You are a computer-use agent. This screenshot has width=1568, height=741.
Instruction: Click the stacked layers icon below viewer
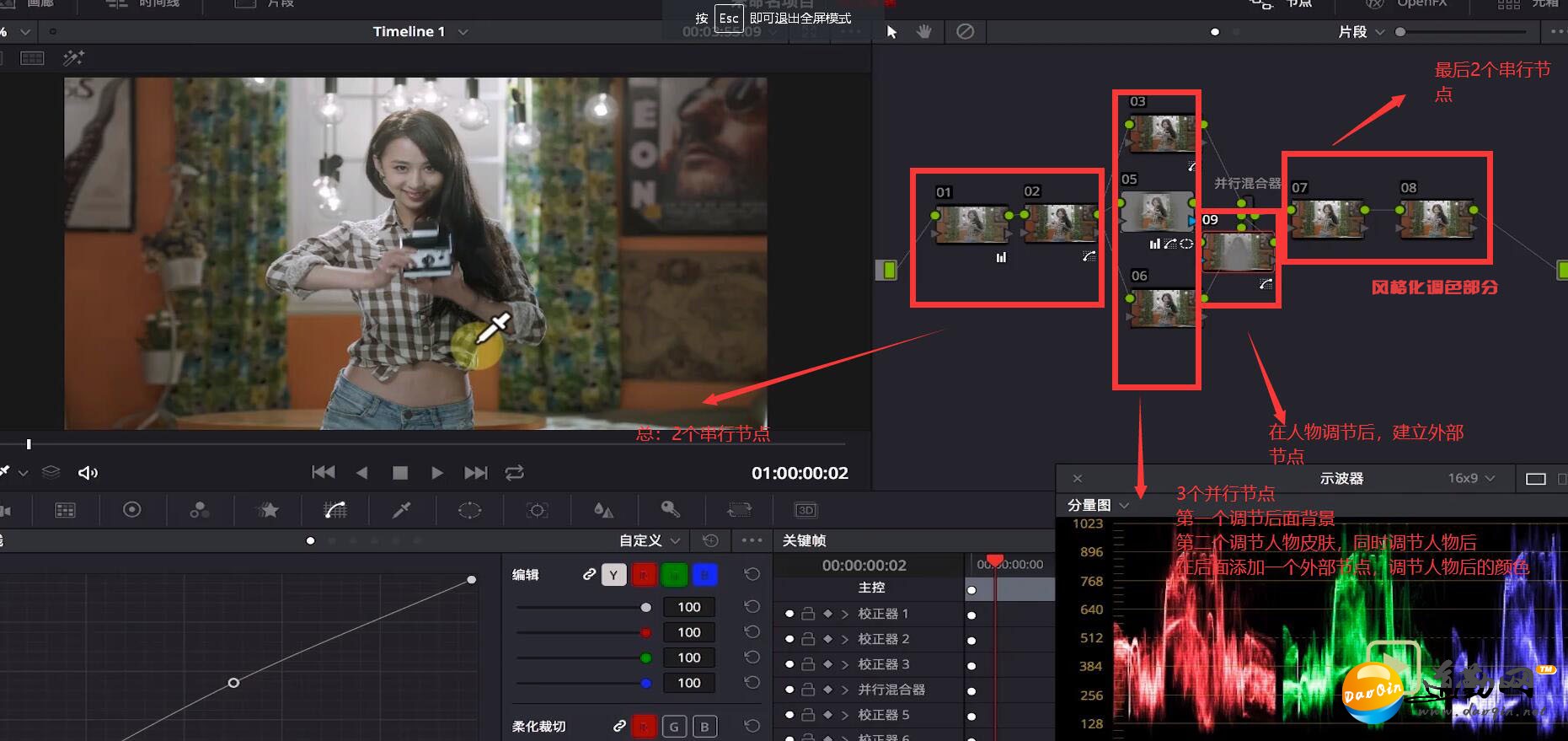pos(51,472)
